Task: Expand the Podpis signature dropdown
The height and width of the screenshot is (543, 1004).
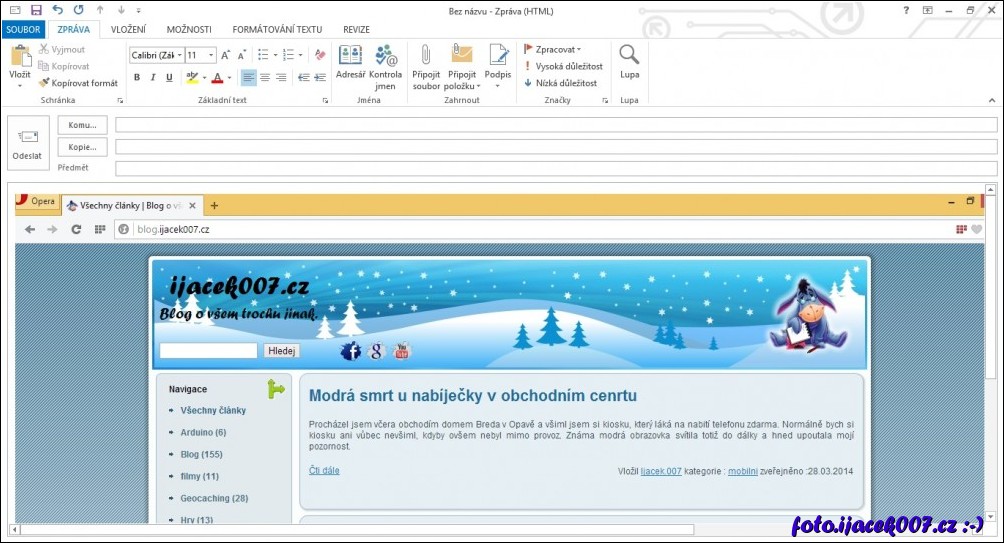Action: pos(498,87)
